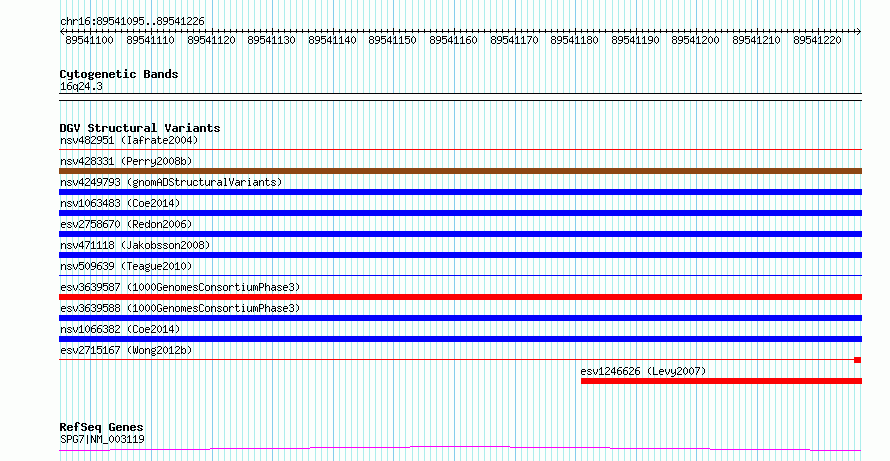
Task: Click ruler position 89541210
Action: coord(756,40)
